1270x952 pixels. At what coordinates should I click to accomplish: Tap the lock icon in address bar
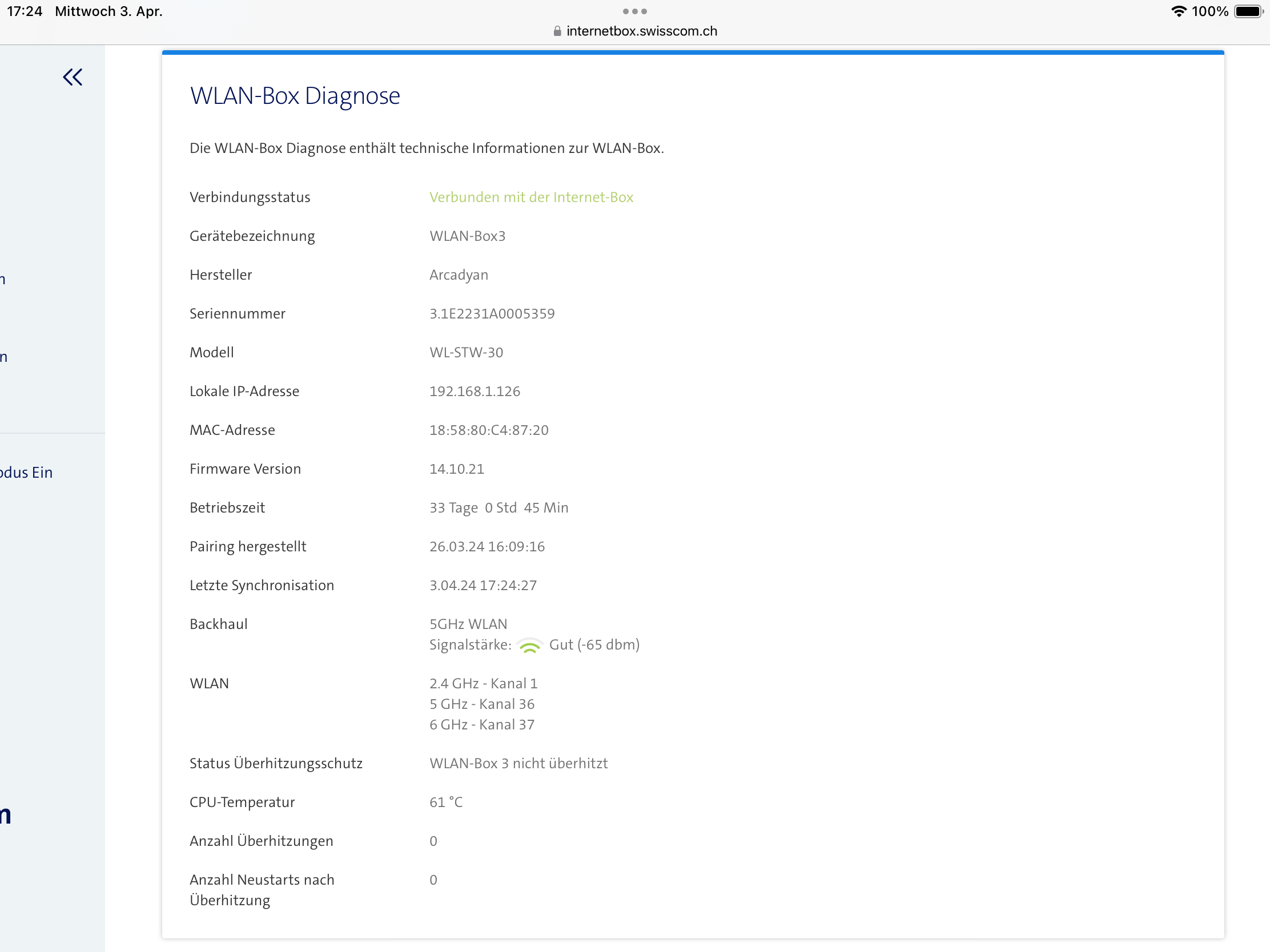click(x=557, y=31)
